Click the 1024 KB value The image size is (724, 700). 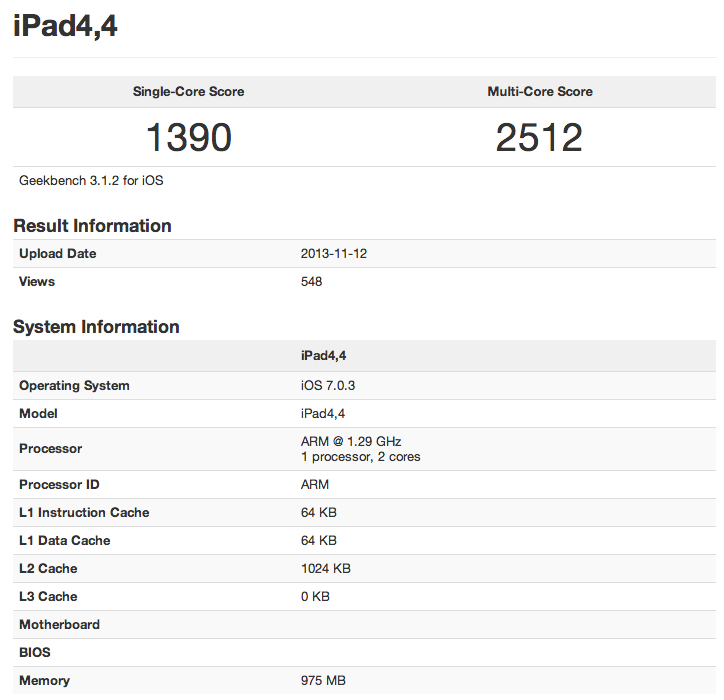click(326, 568)
